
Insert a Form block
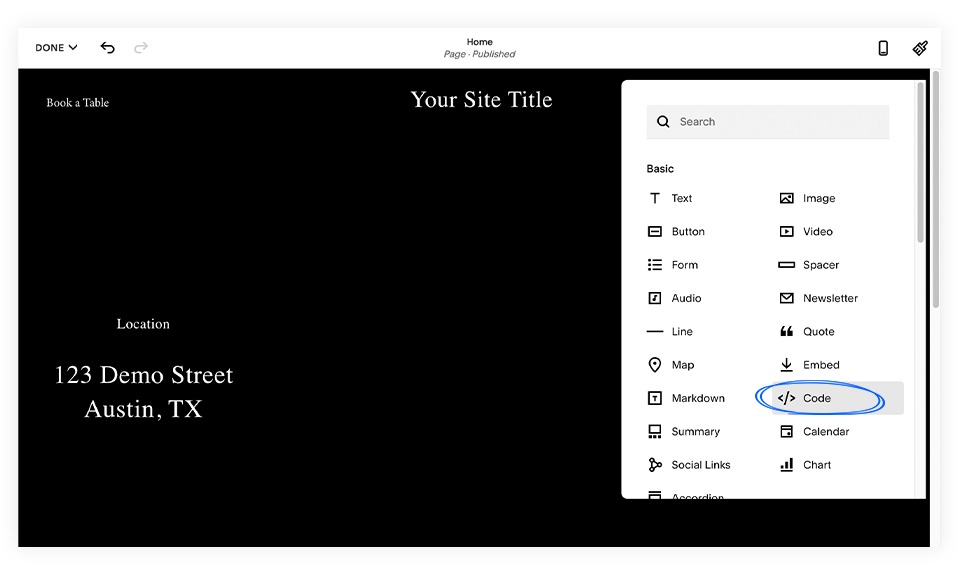pos(682,264)
